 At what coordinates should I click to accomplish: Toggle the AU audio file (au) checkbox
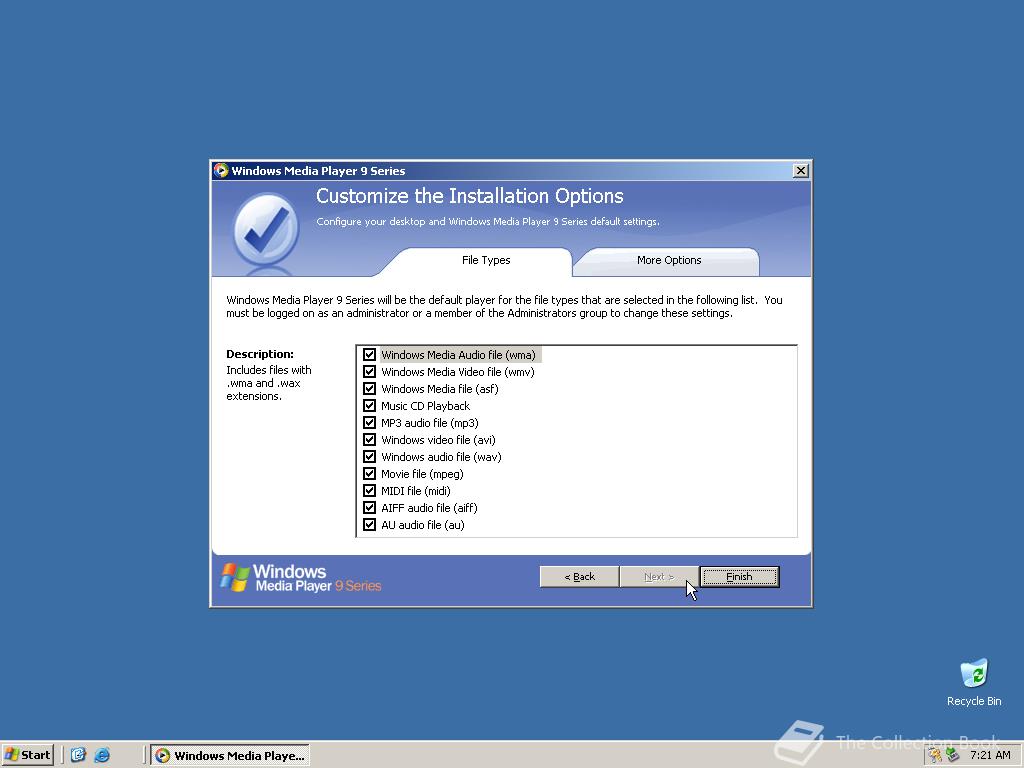(370, 524)
